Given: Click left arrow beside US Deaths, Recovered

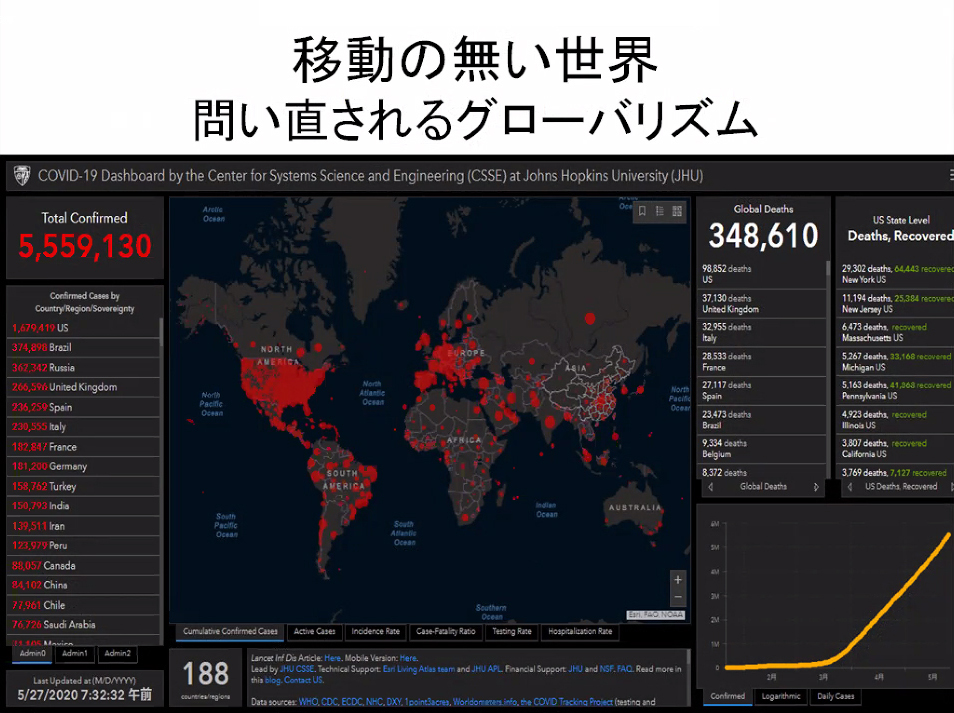Looking at the screenshot, I should [850, 487].
